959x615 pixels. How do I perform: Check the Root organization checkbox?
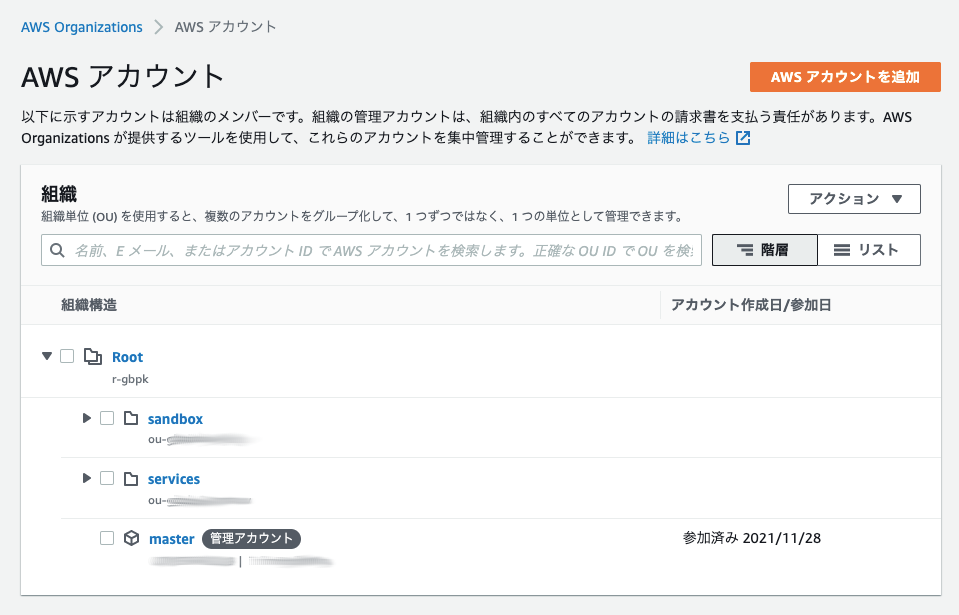(66, 356)
